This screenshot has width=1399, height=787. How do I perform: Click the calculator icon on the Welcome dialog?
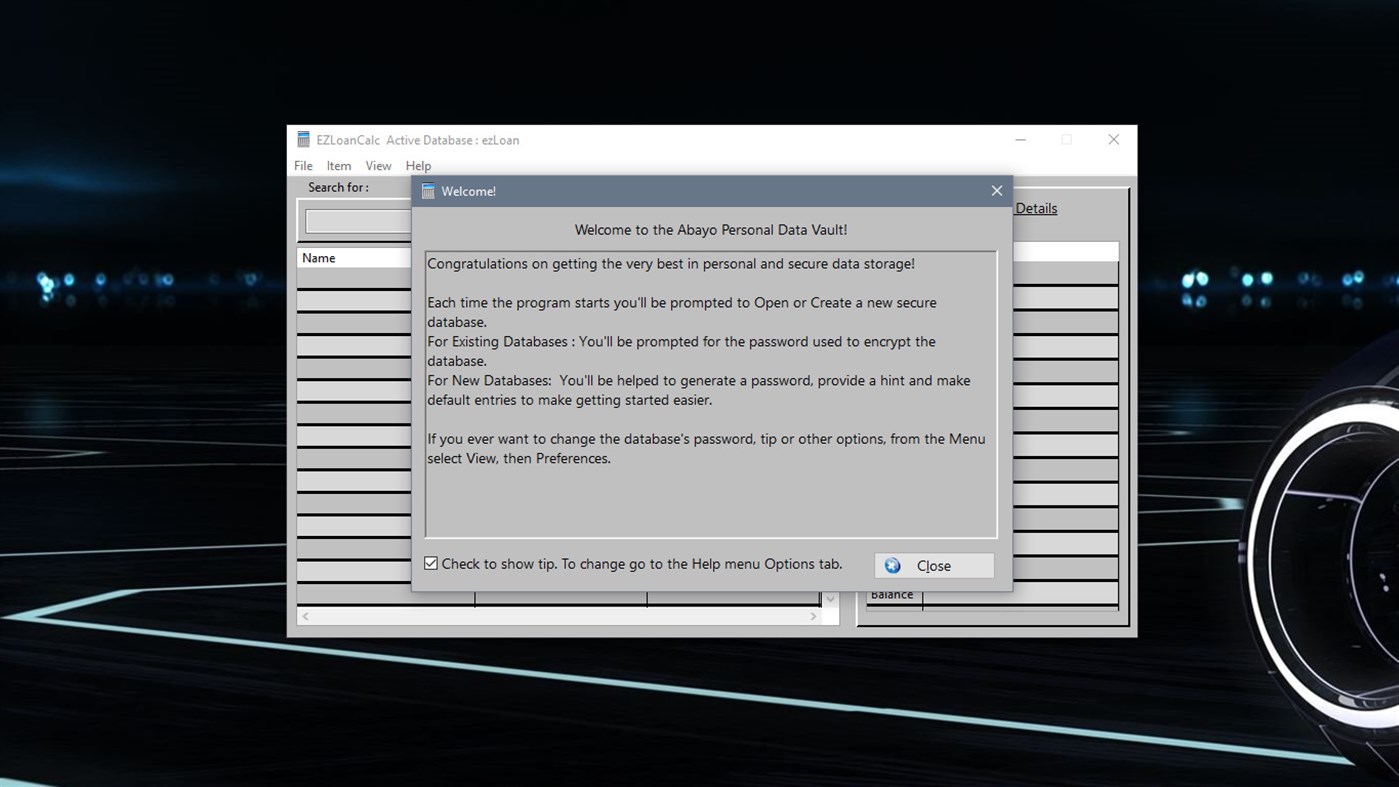click(427, 191)
